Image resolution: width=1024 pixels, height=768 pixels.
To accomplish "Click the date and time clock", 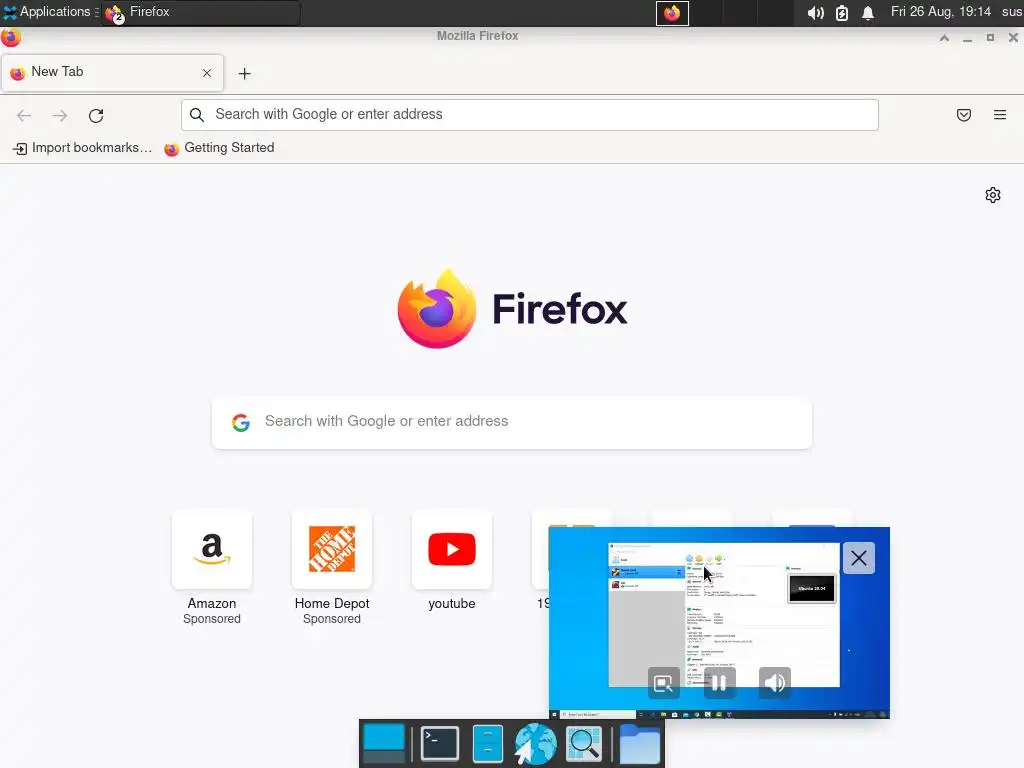I will (x=940, y=12).
